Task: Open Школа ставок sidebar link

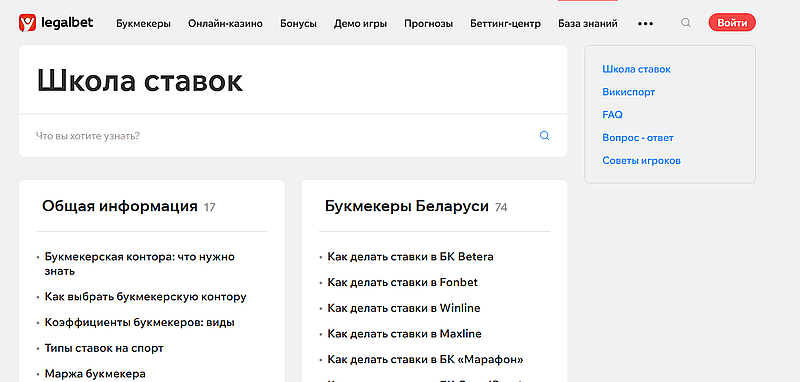Action: [x=636, y=69]
